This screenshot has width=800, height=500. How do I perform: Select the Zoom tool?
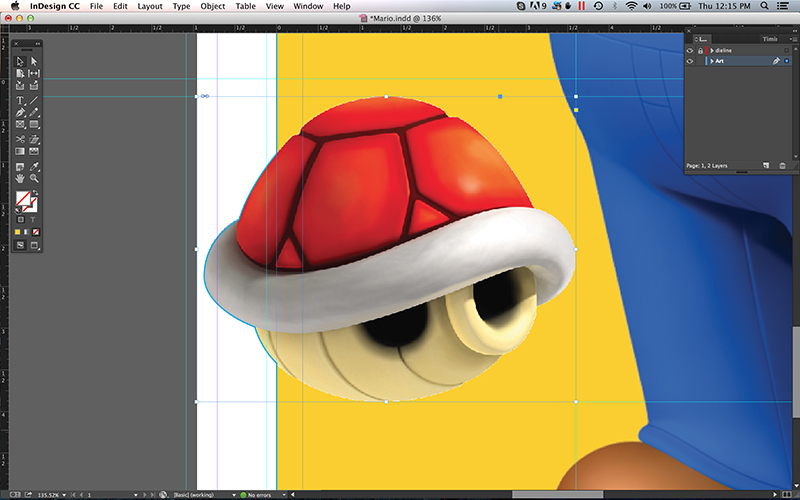[x=34, y=179]
